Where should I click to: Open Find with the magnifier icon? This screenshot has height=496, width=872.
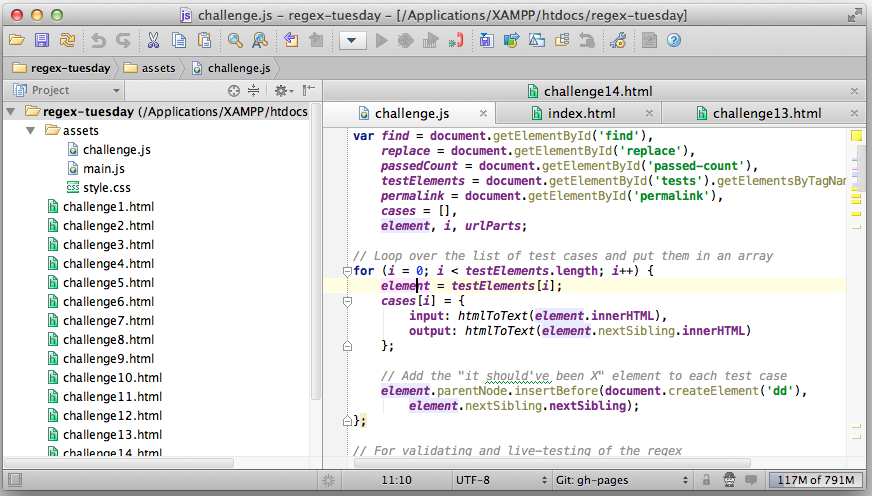[235, 41]
